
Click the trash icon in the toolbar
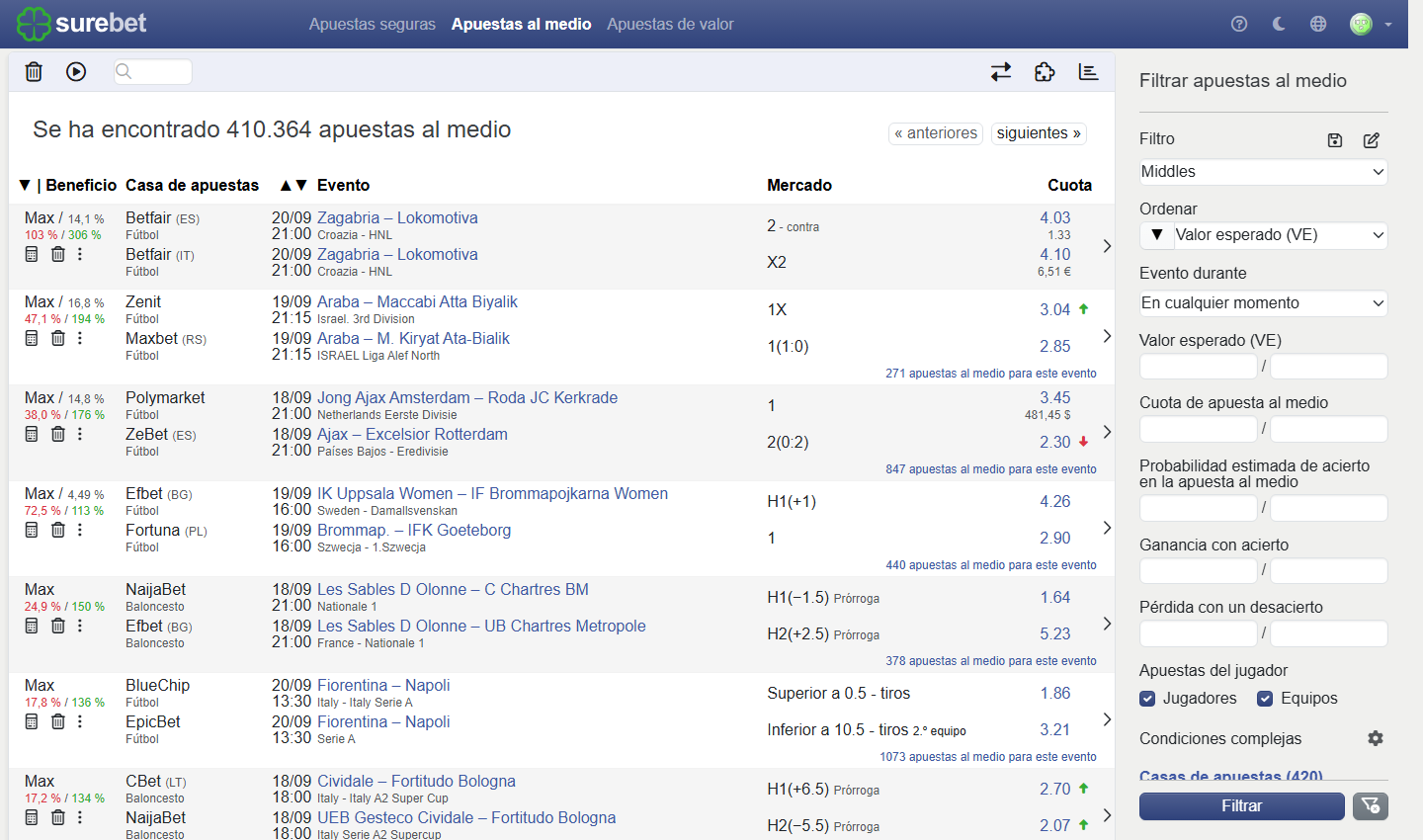34,71
